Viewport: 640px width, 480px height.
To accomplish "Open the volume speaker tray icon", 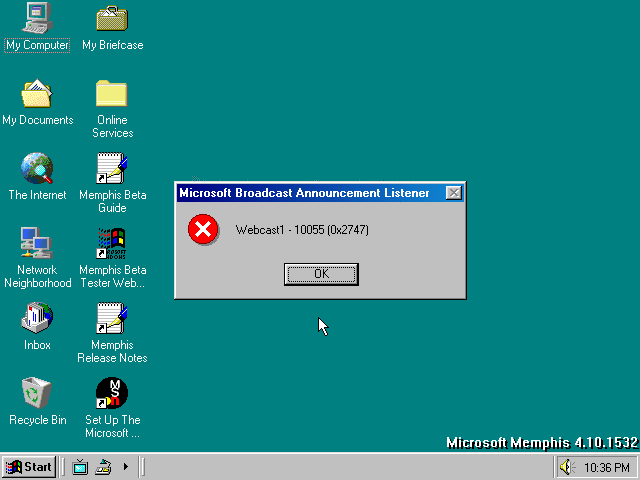I will 567,467.
